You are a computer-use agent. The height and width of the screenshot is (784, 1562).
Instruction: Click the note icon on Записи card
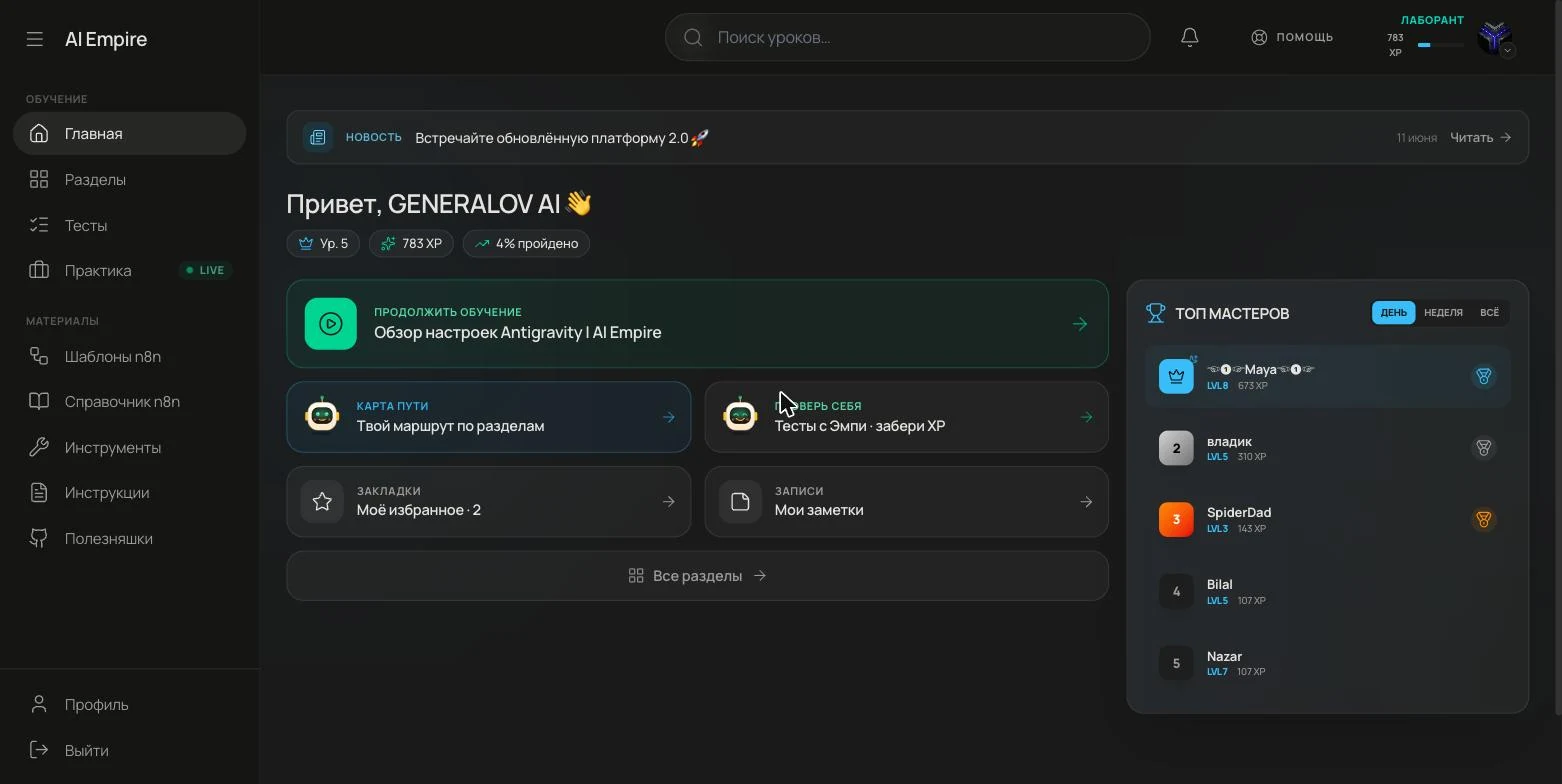740,501
